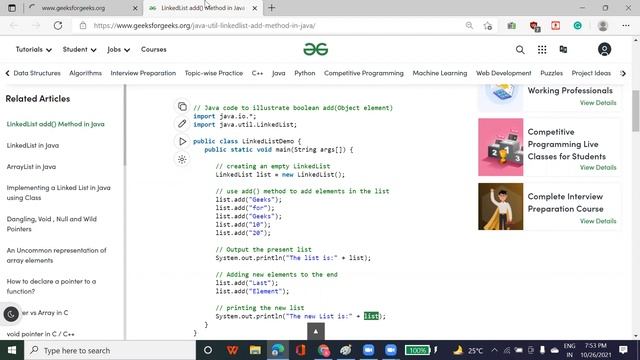
Task: Open How to declare a pointer link
Action: point(51,286)
